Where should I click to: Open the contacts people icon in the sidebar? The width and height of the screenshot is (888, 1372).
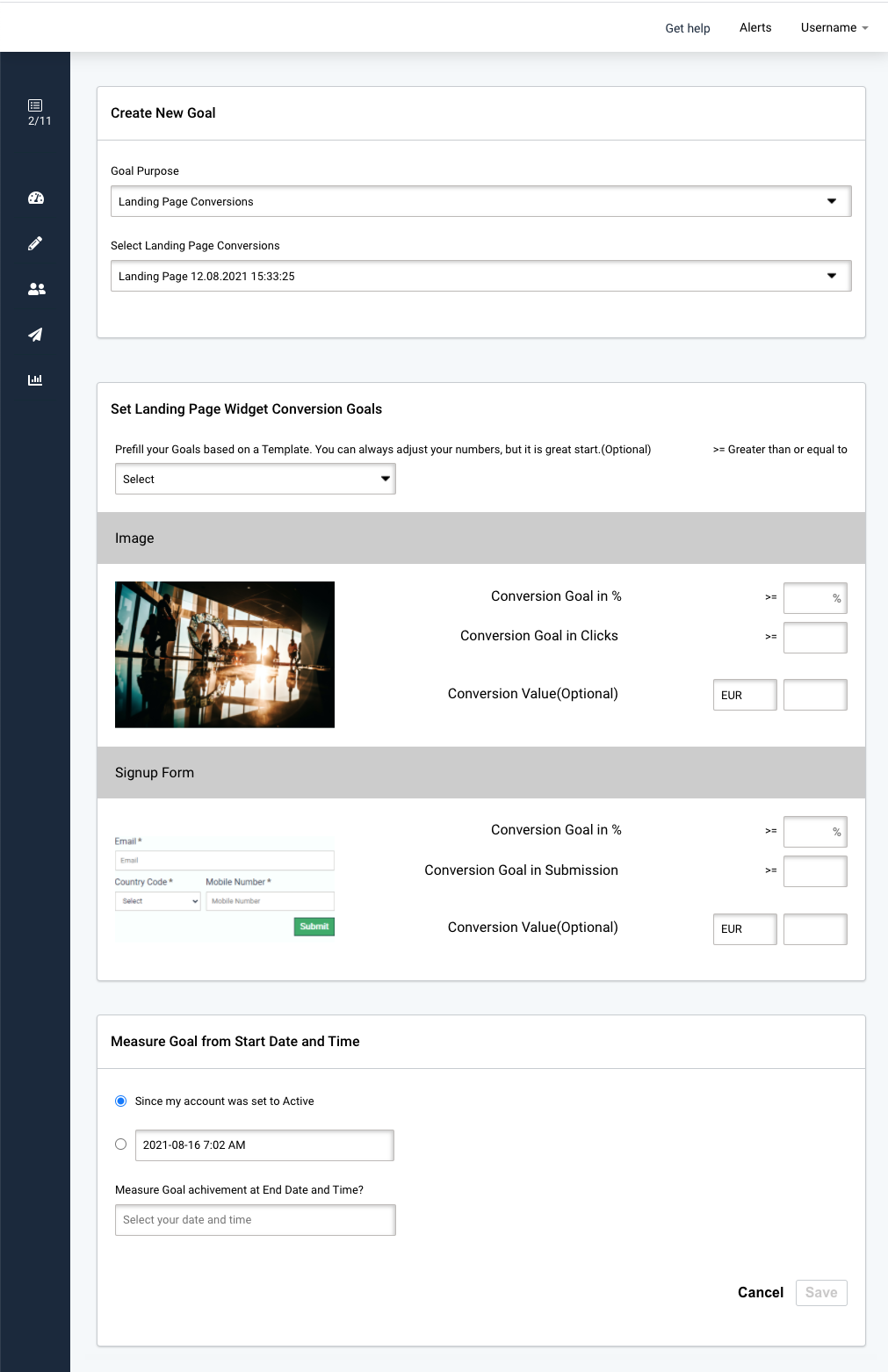[36, 289]
